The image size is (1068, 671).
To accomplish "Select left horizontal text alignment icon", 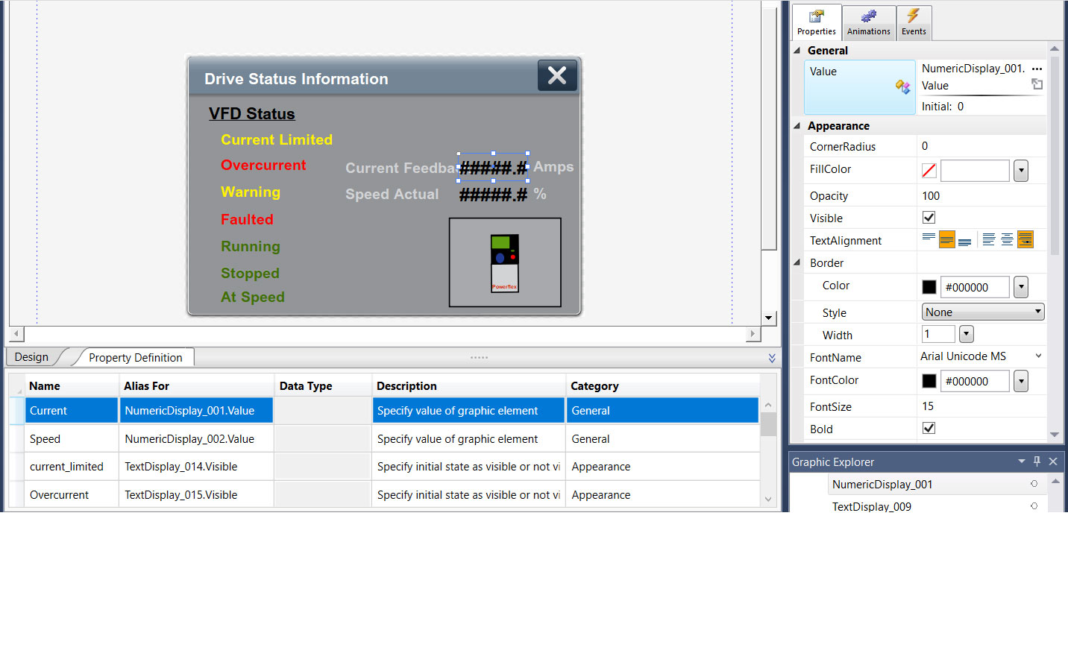I will [987, 239].
